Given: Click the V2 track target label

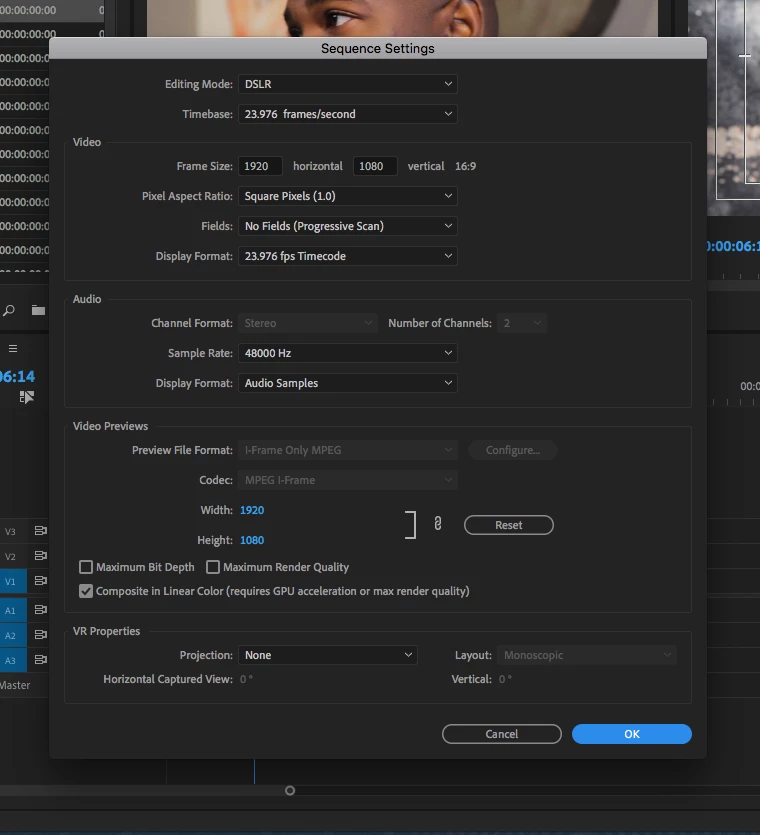Looking at the screenshot, I should 10,556.
